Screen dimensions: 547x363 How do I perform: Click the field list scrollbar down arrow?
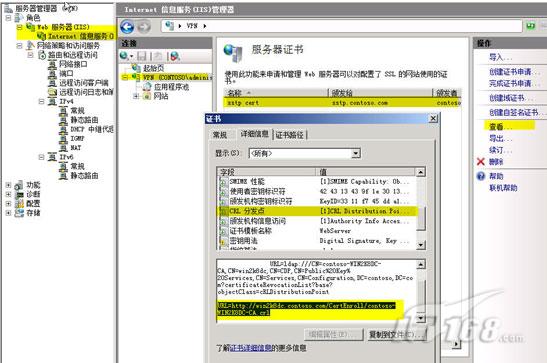[420, 245]
